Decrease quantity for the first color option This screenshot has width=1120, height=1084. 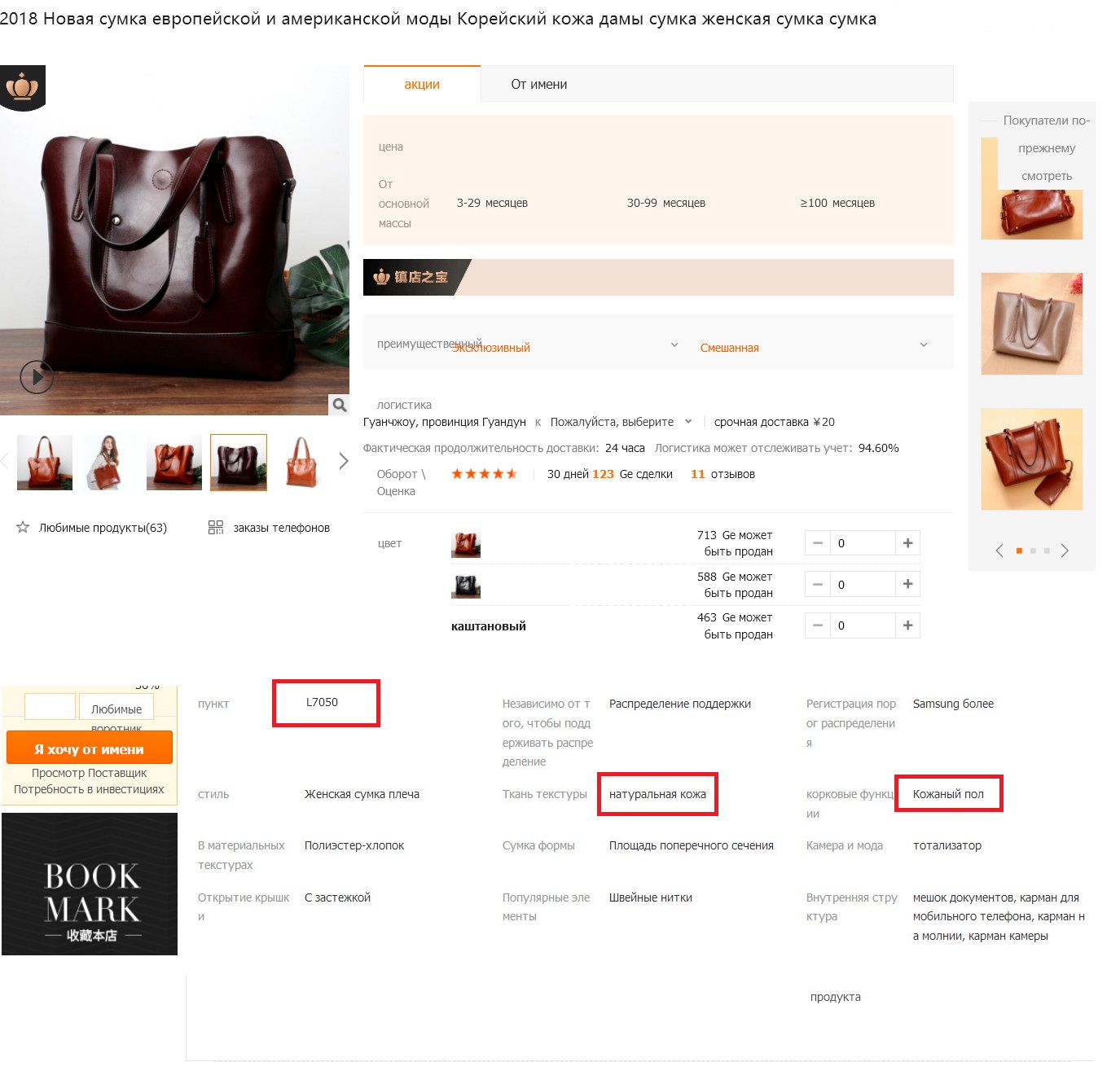click(x=817, y=543)
